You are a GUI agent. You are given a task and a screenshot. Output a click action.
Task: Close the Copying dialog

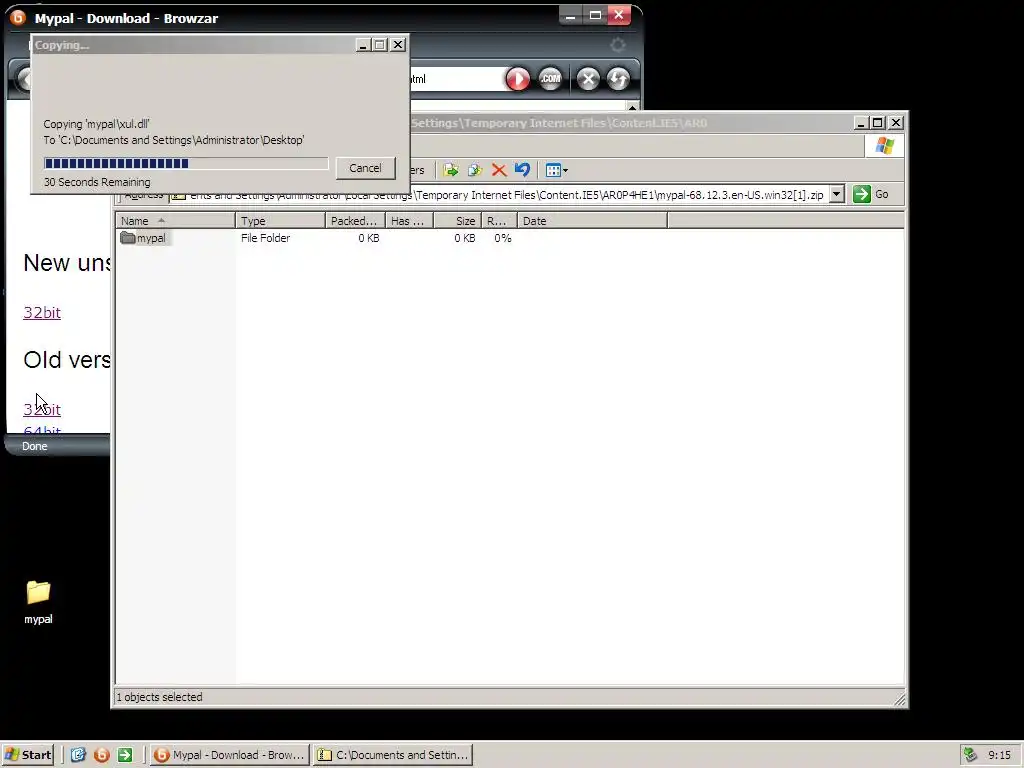[x=398, y=44]
